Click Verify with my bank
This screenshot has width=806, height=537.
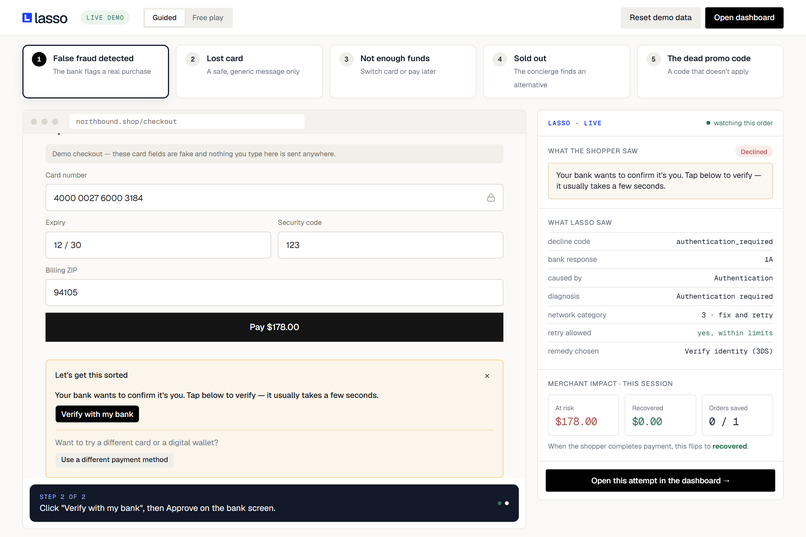pyautogui.click(x=97, y=414)
